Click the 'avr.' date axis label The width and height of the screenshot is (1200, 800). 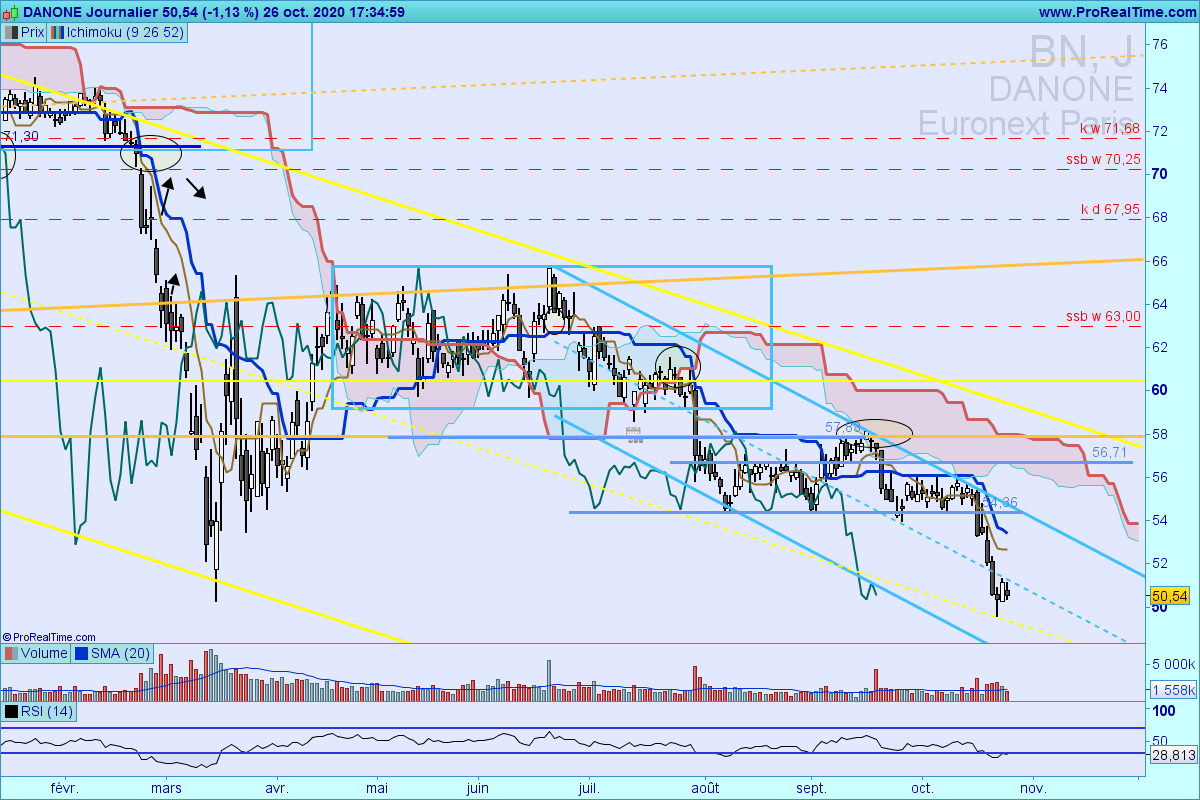point(277,788)
